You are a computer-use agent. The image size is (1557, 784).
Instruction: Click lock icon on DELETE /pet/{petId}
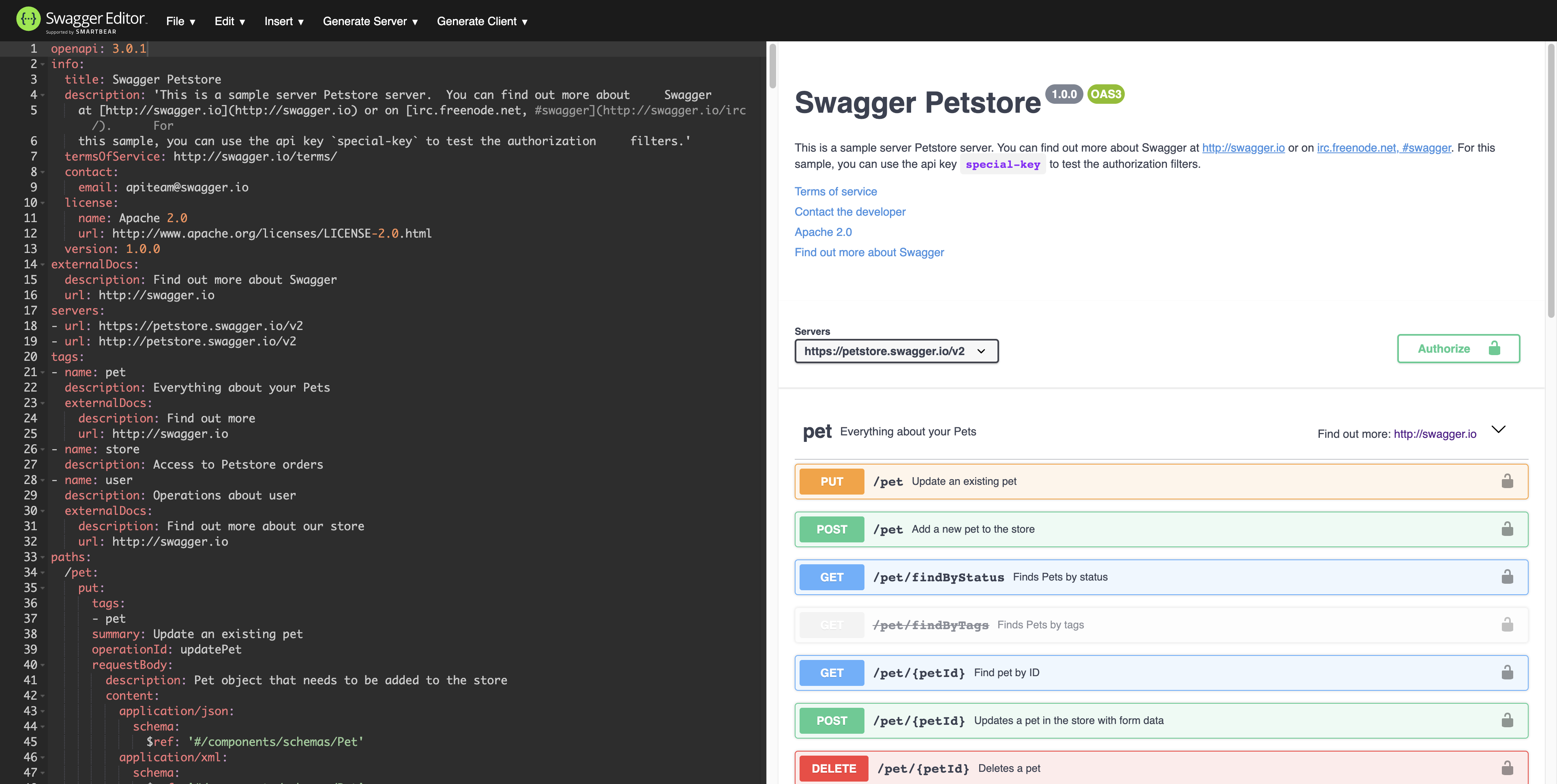1507,768
